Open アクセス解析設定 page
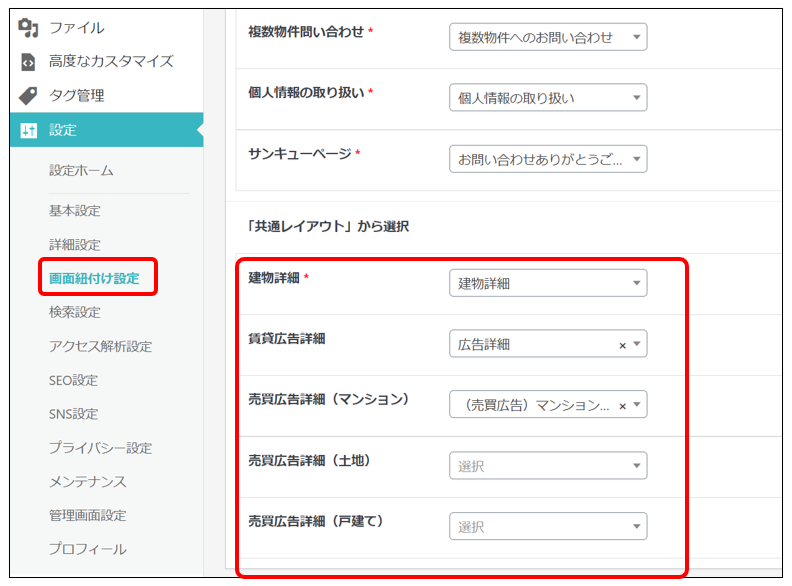792x586 pixels. 100,346
